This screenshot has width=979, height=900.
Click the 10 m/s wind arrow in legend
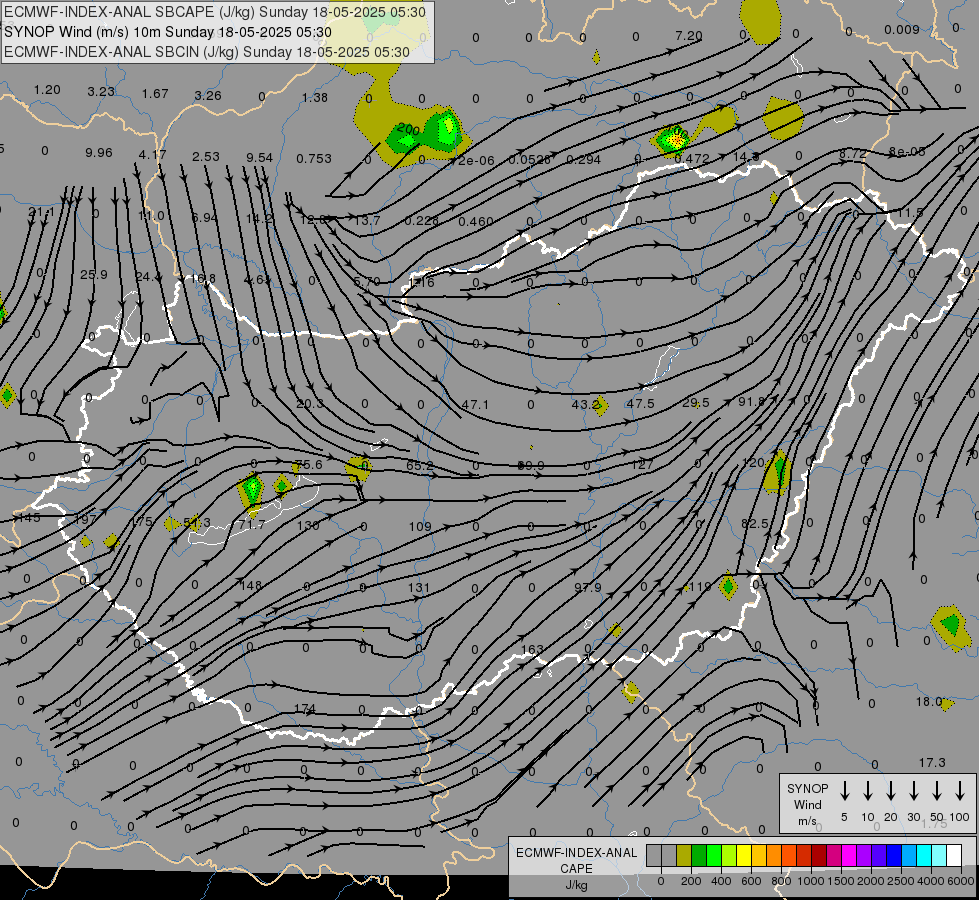point(868,791)
